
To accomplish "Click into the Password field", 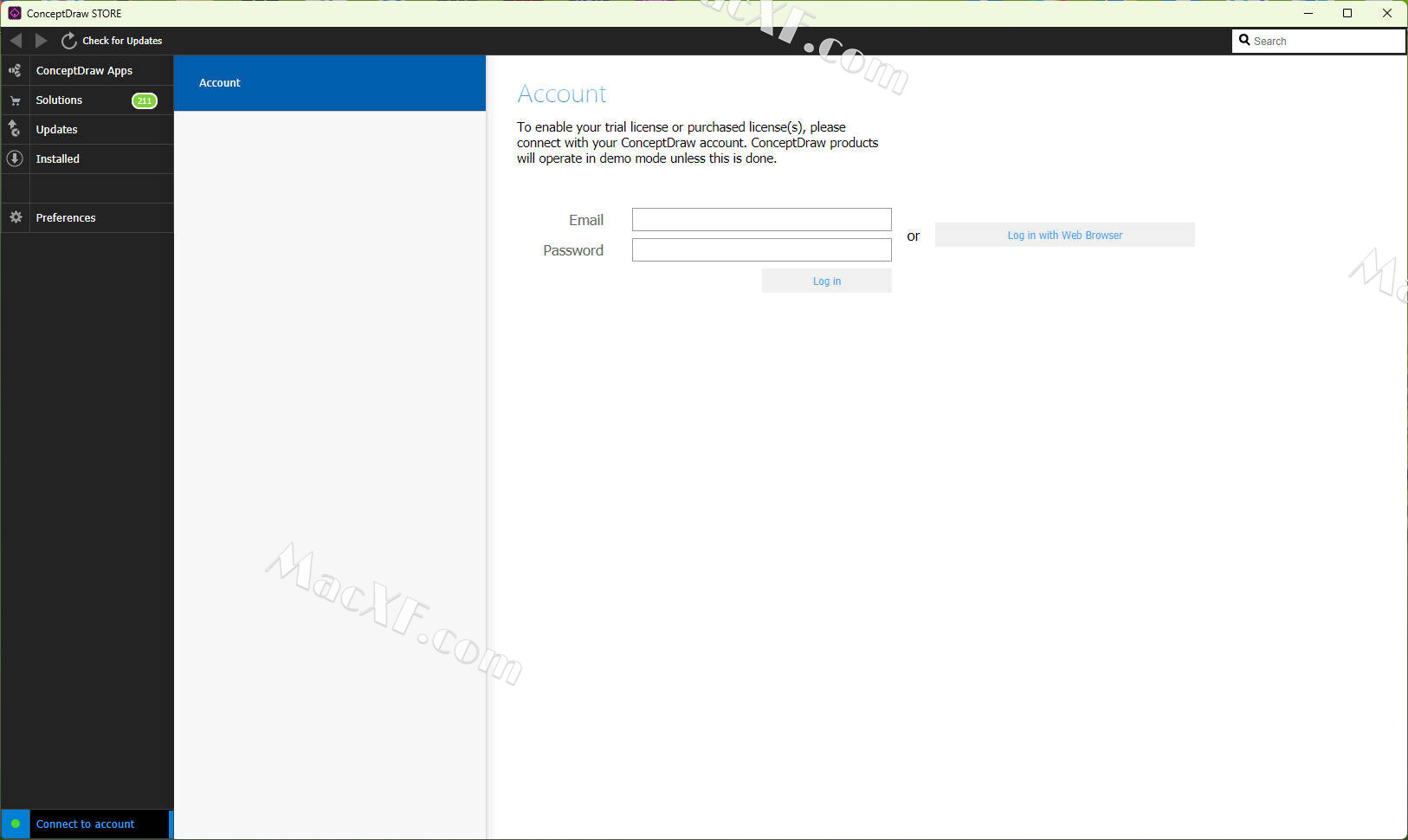I will 762,249.
